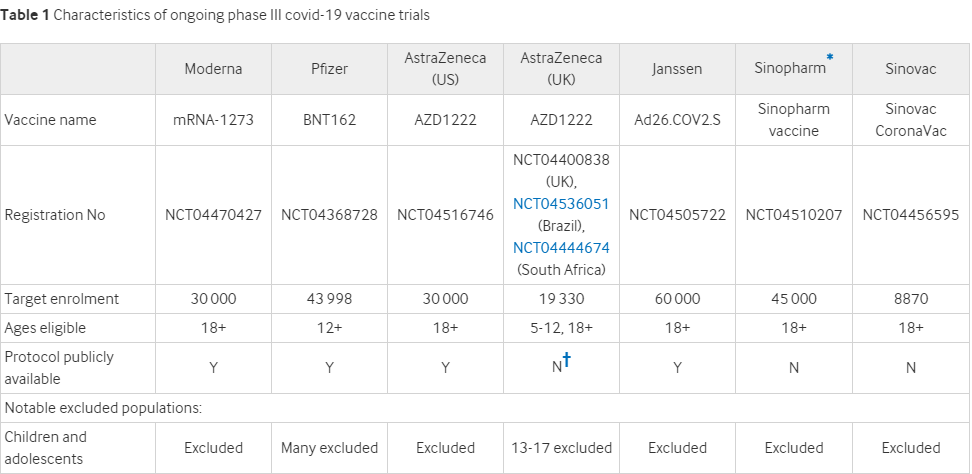The image size is (972, 474).
Task: Open the NCT04536051 Brazil trial link
Action: pyautogui.click(x=561, y=204)
